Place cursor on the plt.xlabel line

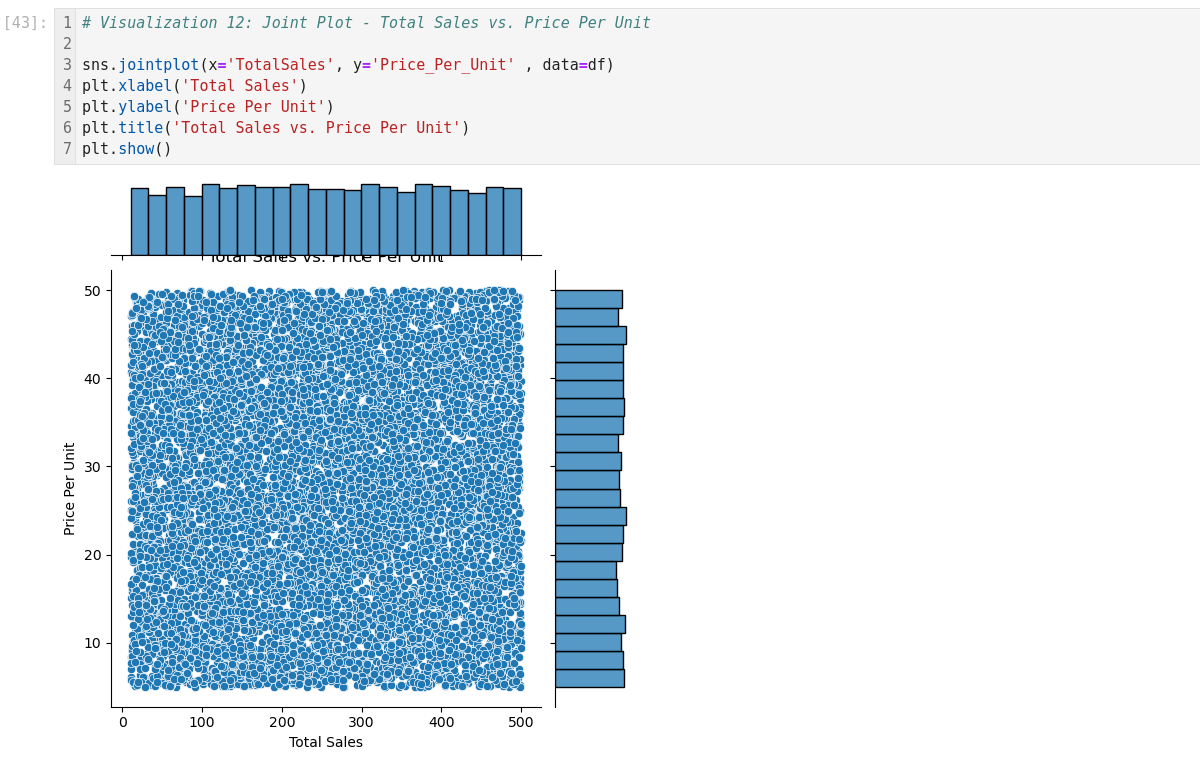[x=194, y=86]
